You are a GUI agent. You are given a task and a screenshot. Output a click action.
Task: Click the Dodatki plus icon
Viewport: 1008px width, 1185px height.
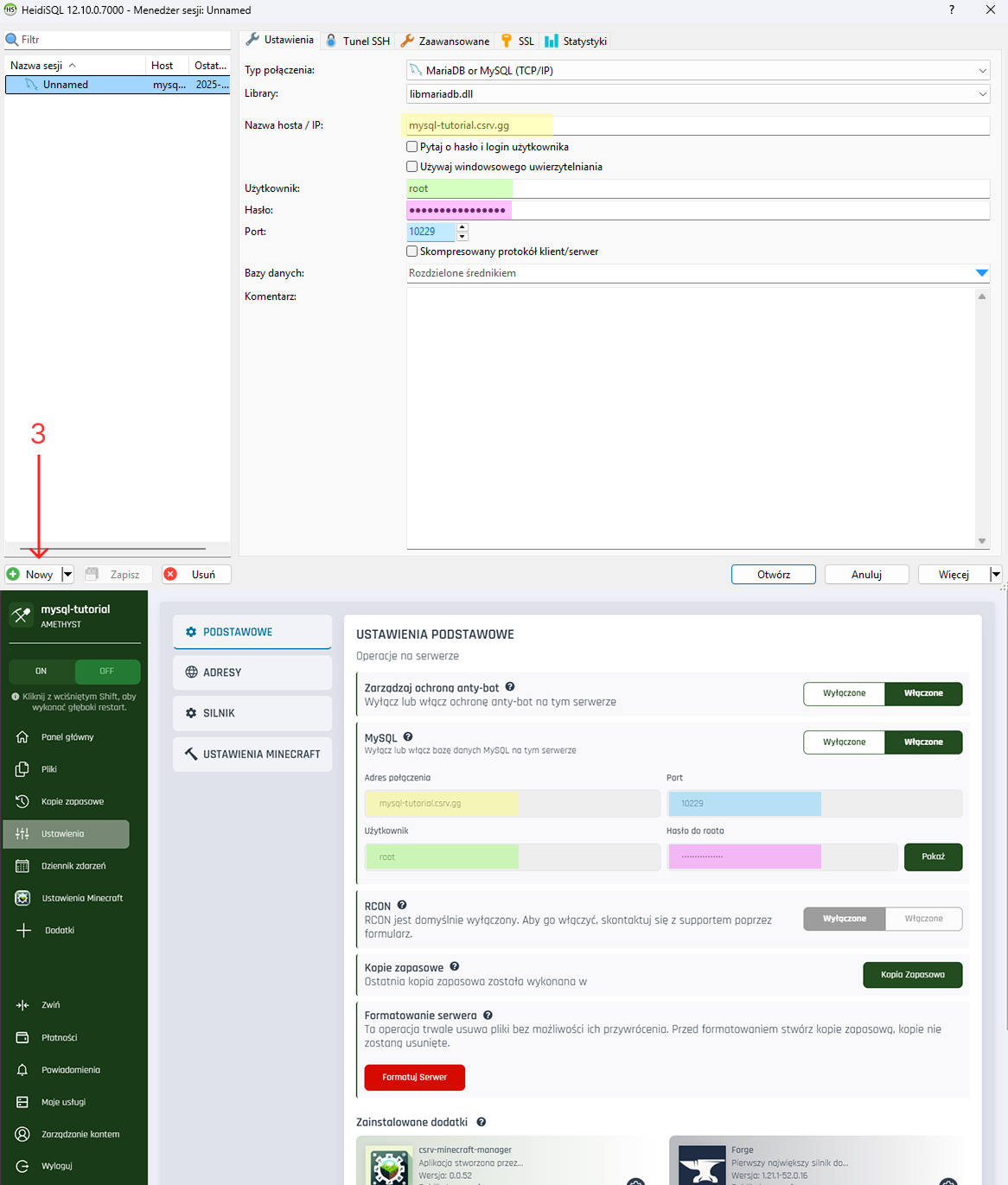(23, 930)
